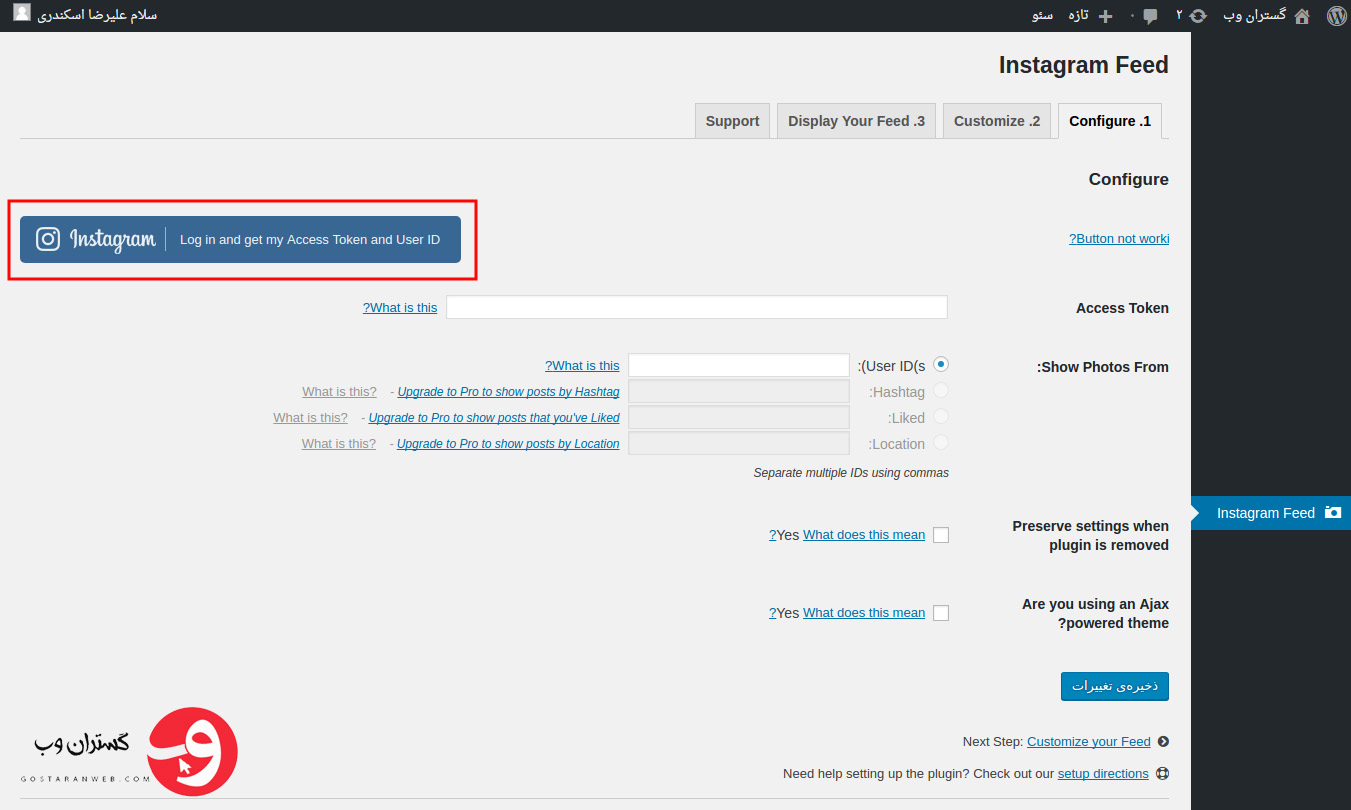Click the lifebuoy help icon near setup directions
The image size is (1351, 810).
[x=1162, y=774]
